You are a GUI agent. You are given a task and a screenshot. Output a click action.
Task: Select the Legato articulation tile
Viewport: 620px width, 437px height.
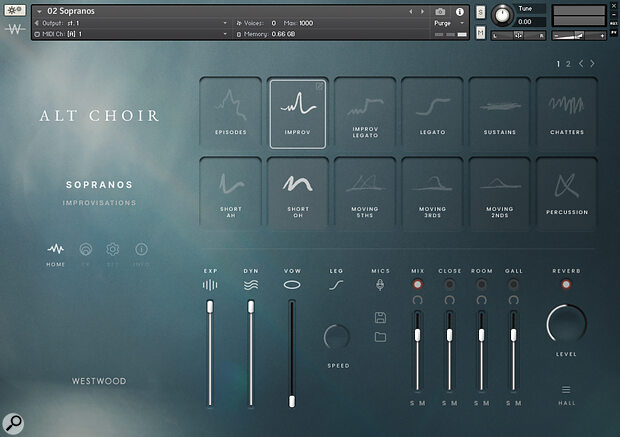pyautogui.click(x=433, y=112)
